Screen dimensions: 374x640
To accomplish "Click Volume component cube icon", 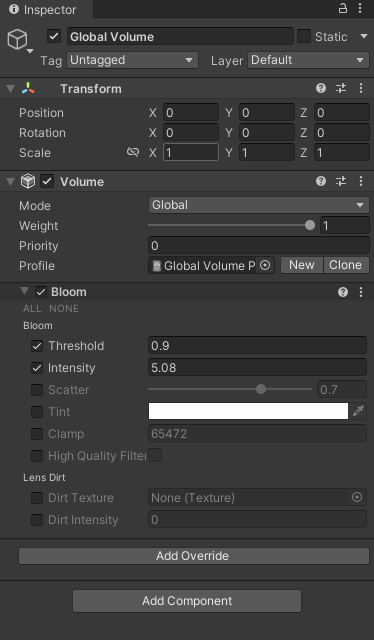I will point(28,181).
